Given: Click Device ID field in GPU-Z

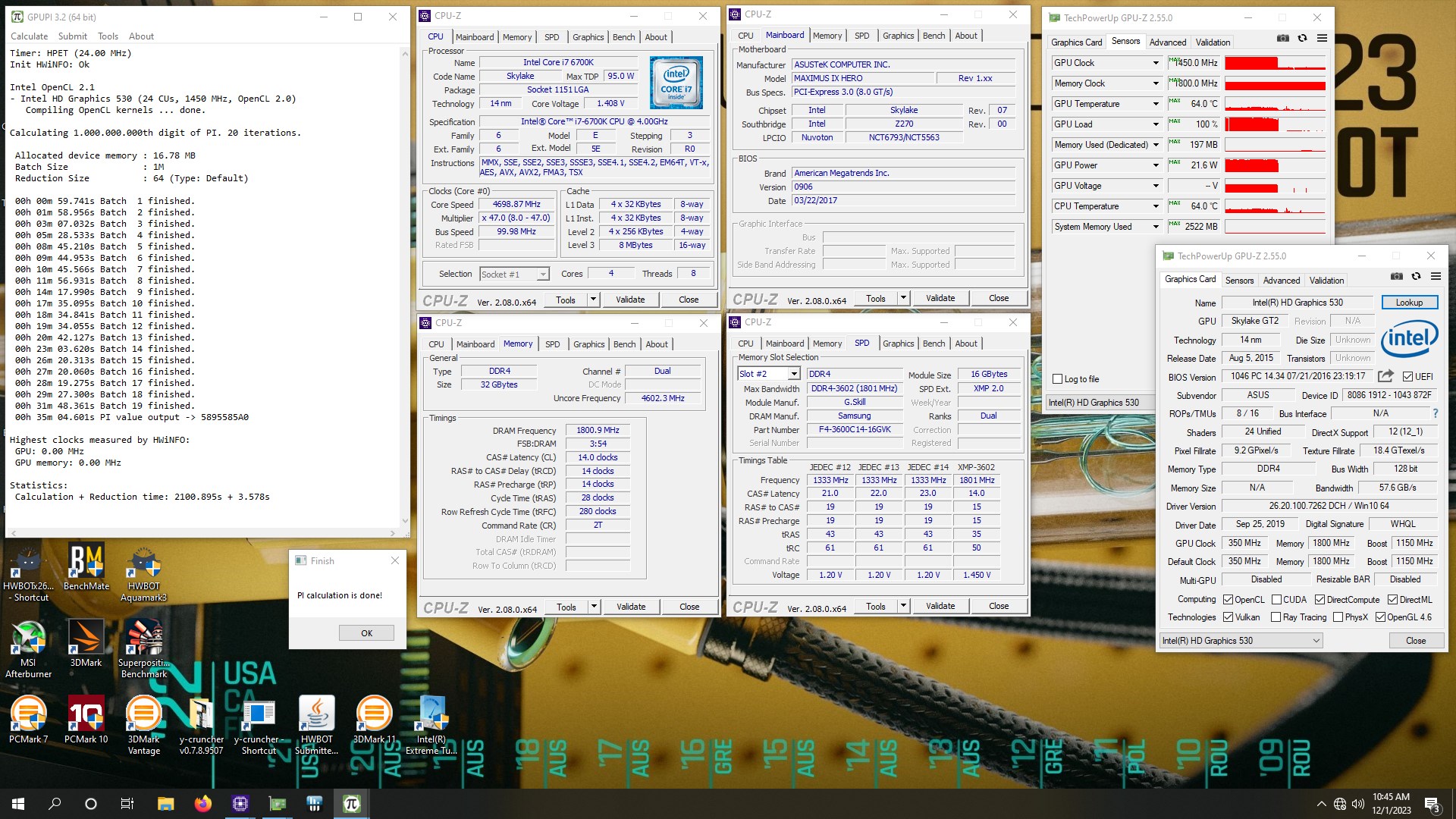Looking at the screenshot, I should (x=1389, y=395).
